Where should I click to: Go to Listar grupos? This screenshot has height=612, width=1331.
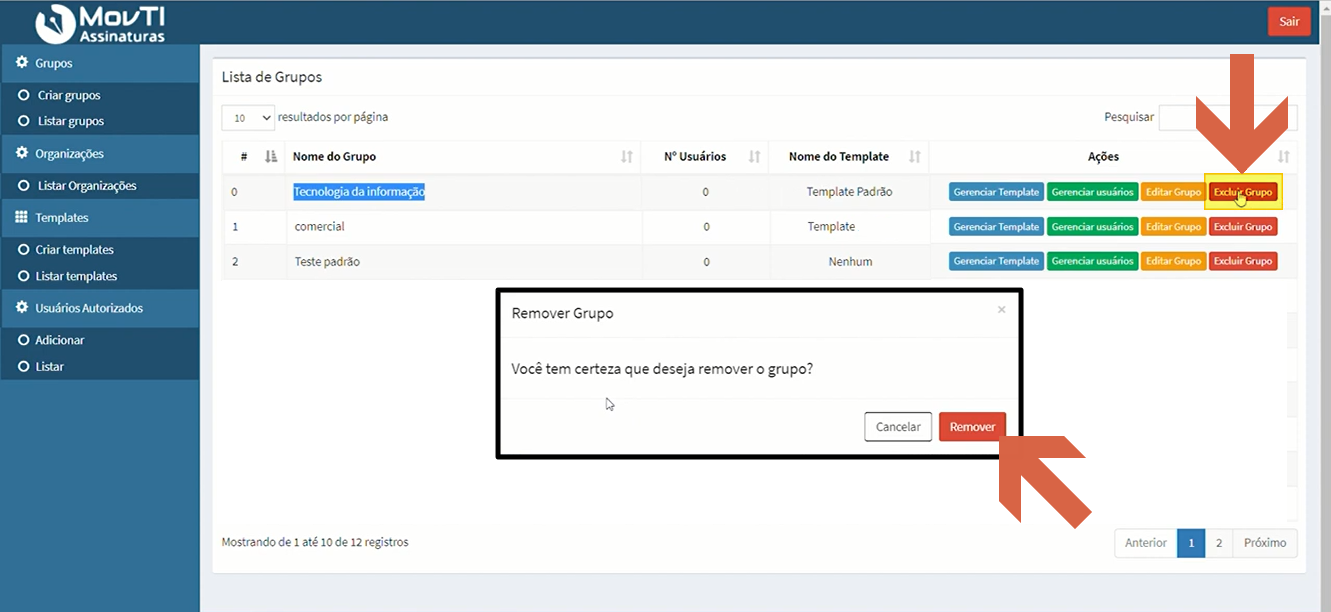[70, 121]
